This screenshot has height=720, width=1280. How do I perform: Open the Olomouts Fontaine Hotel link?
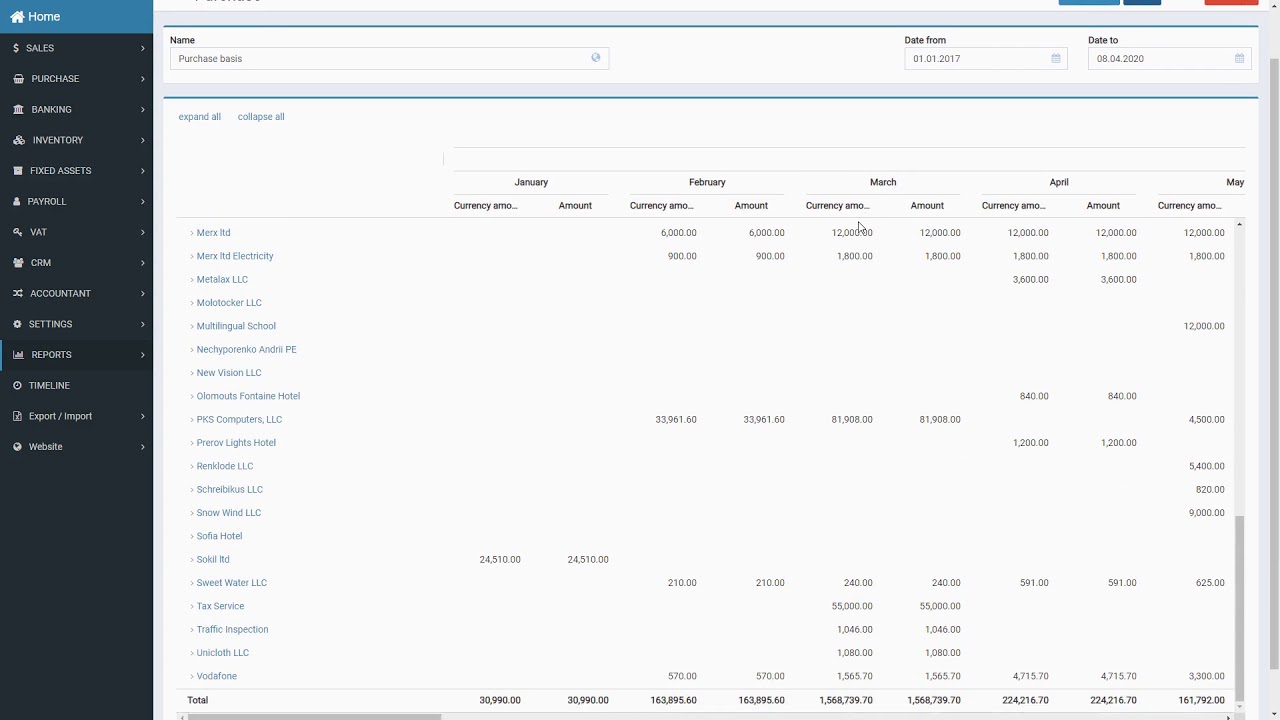248,396
